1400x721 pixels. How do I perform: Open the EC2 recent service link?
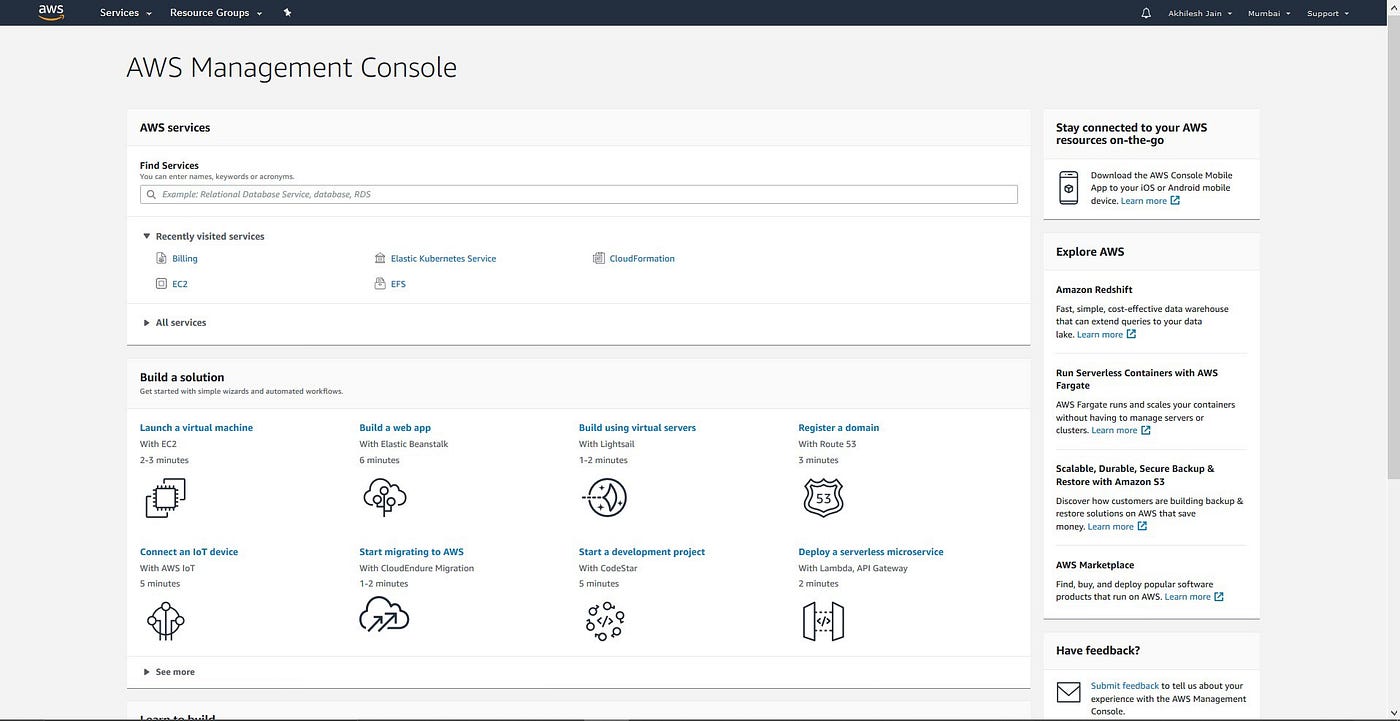(180, 284)
